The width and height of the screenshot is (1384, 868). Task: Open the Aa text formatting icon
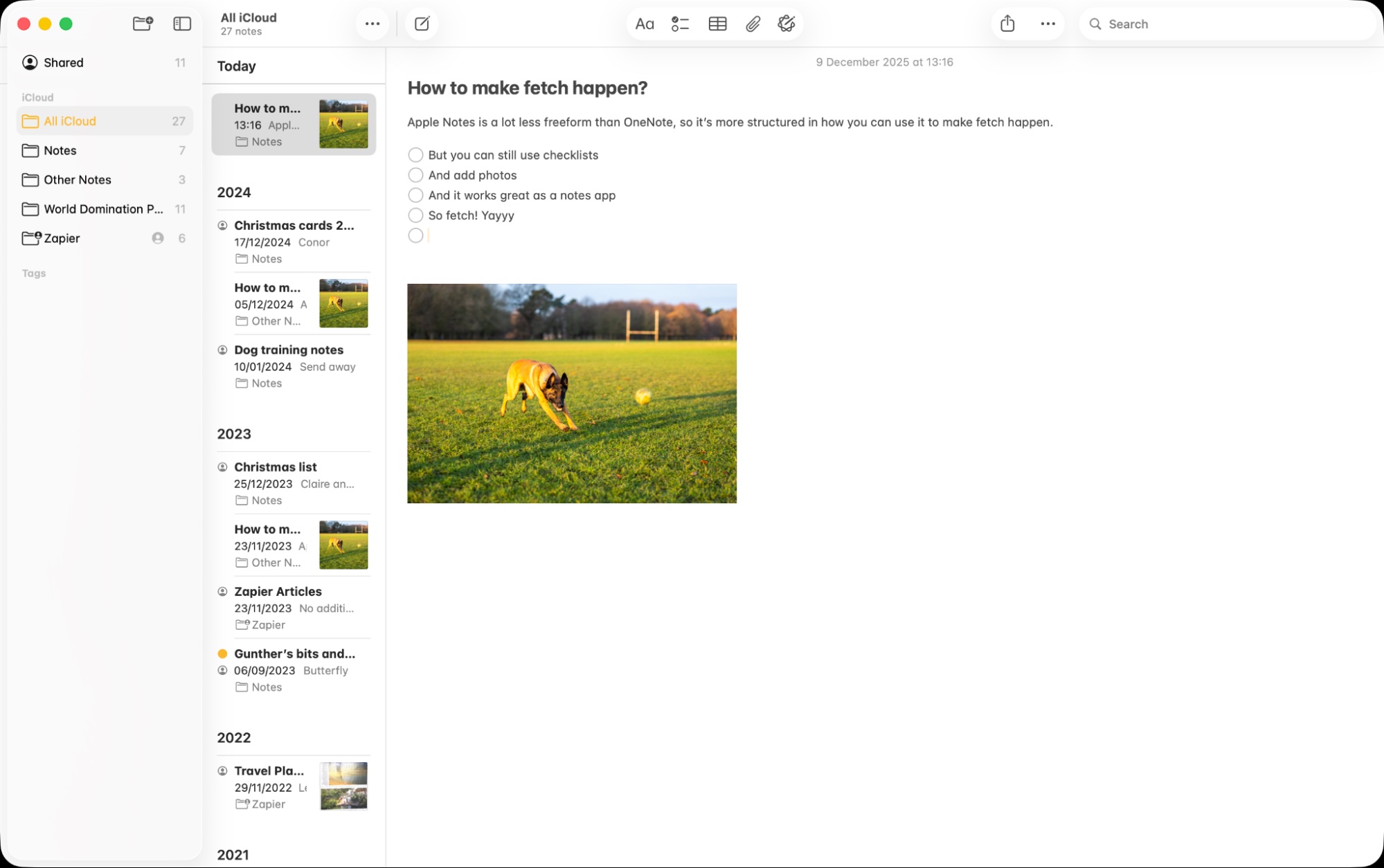coord(644,23)
